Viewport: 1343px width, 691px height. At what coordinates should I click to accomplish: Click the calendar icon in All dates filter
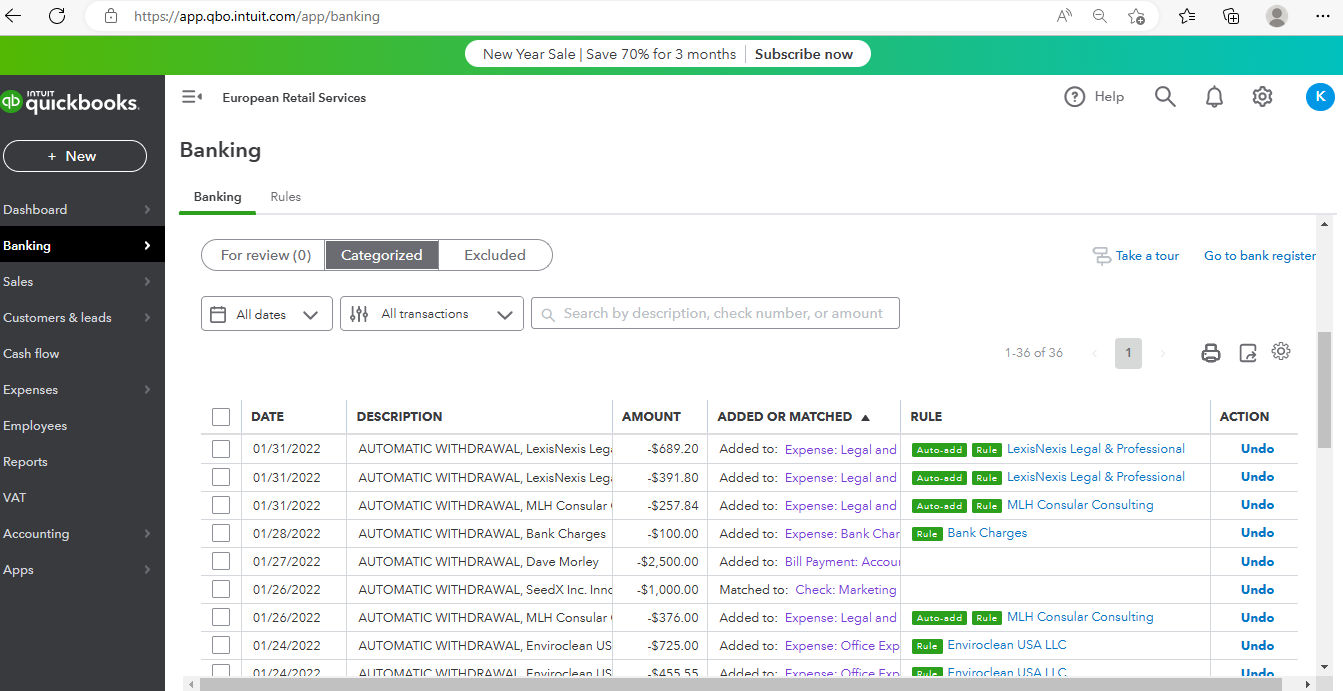click(x=218, y=314)
